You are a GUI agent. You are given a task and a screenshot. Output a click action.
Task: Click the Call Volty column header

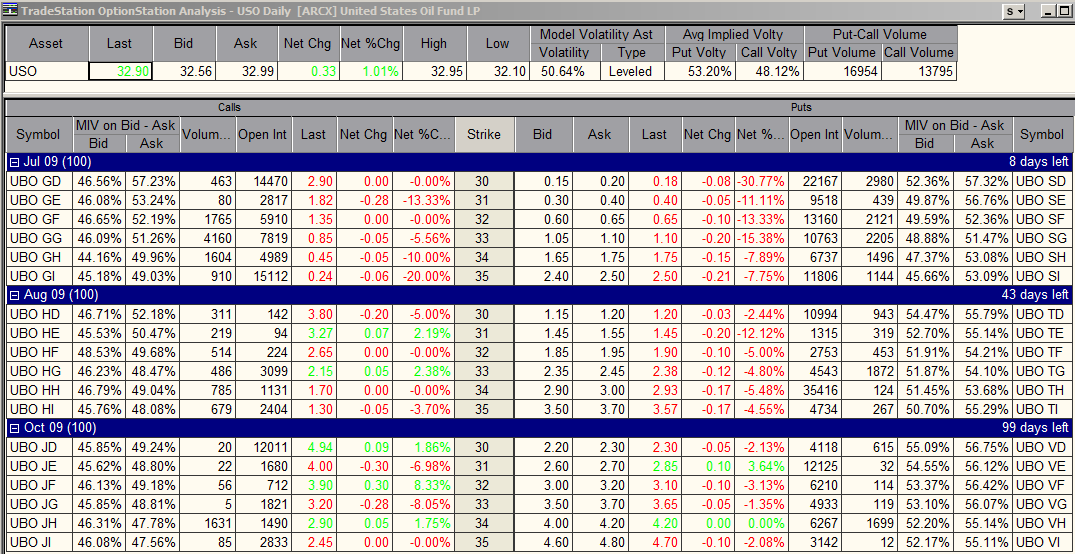point(769,52)
